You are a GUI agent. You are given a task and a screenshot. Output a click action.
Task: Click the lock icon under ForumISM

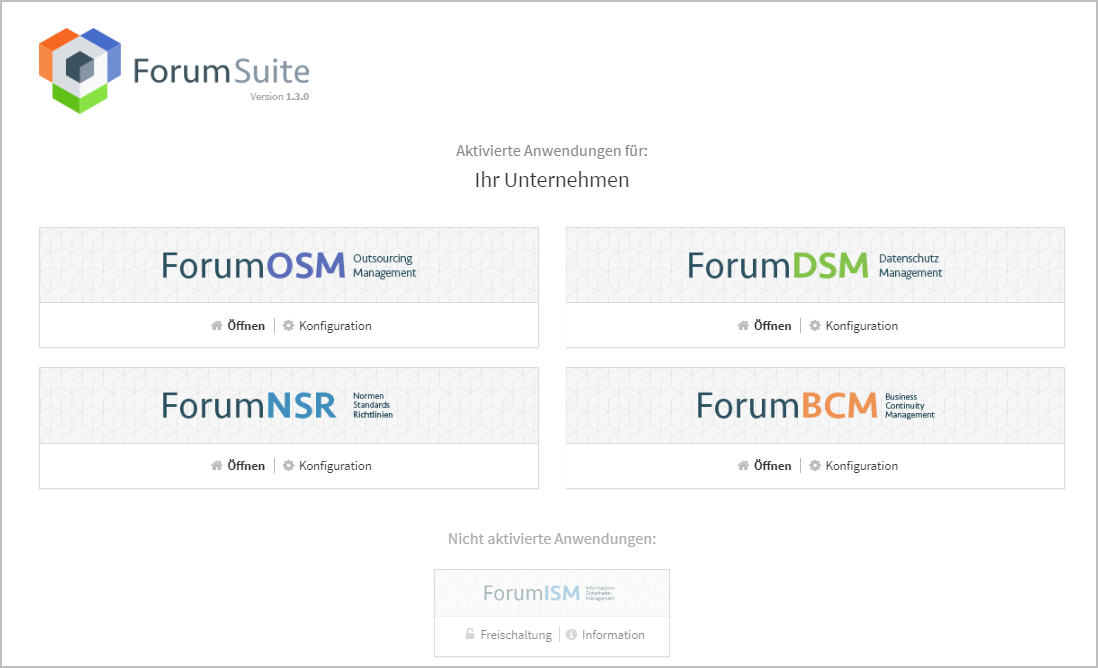470,635
